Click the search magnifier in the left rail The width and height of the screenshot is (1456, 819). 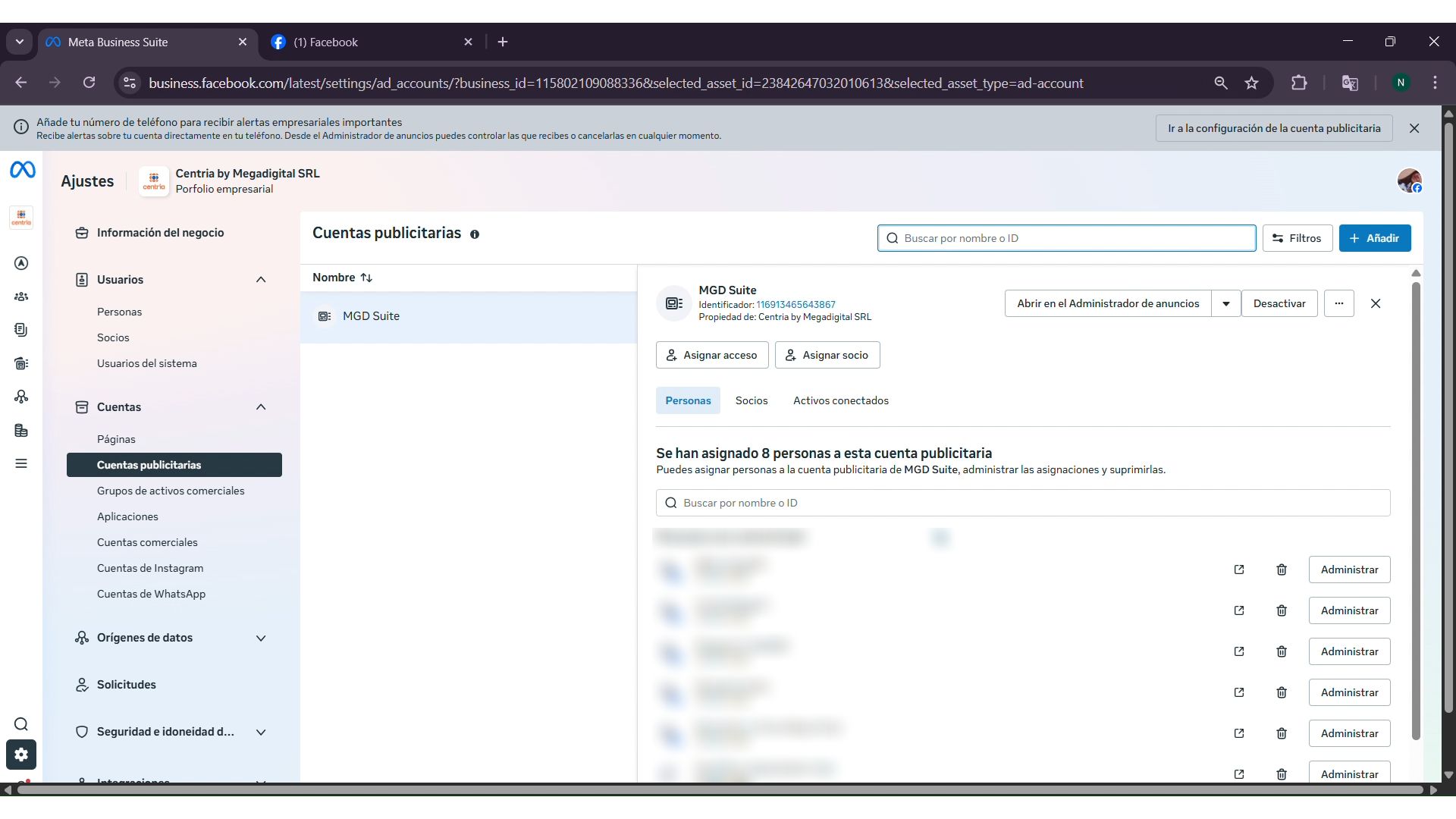pos(21,724)
